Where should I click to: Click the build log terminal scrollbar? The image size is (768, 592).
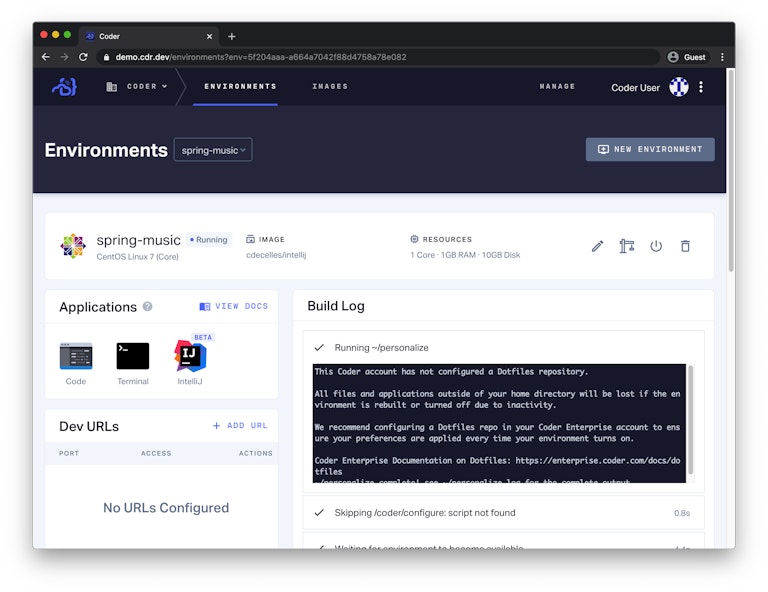(x=691, y=420)
